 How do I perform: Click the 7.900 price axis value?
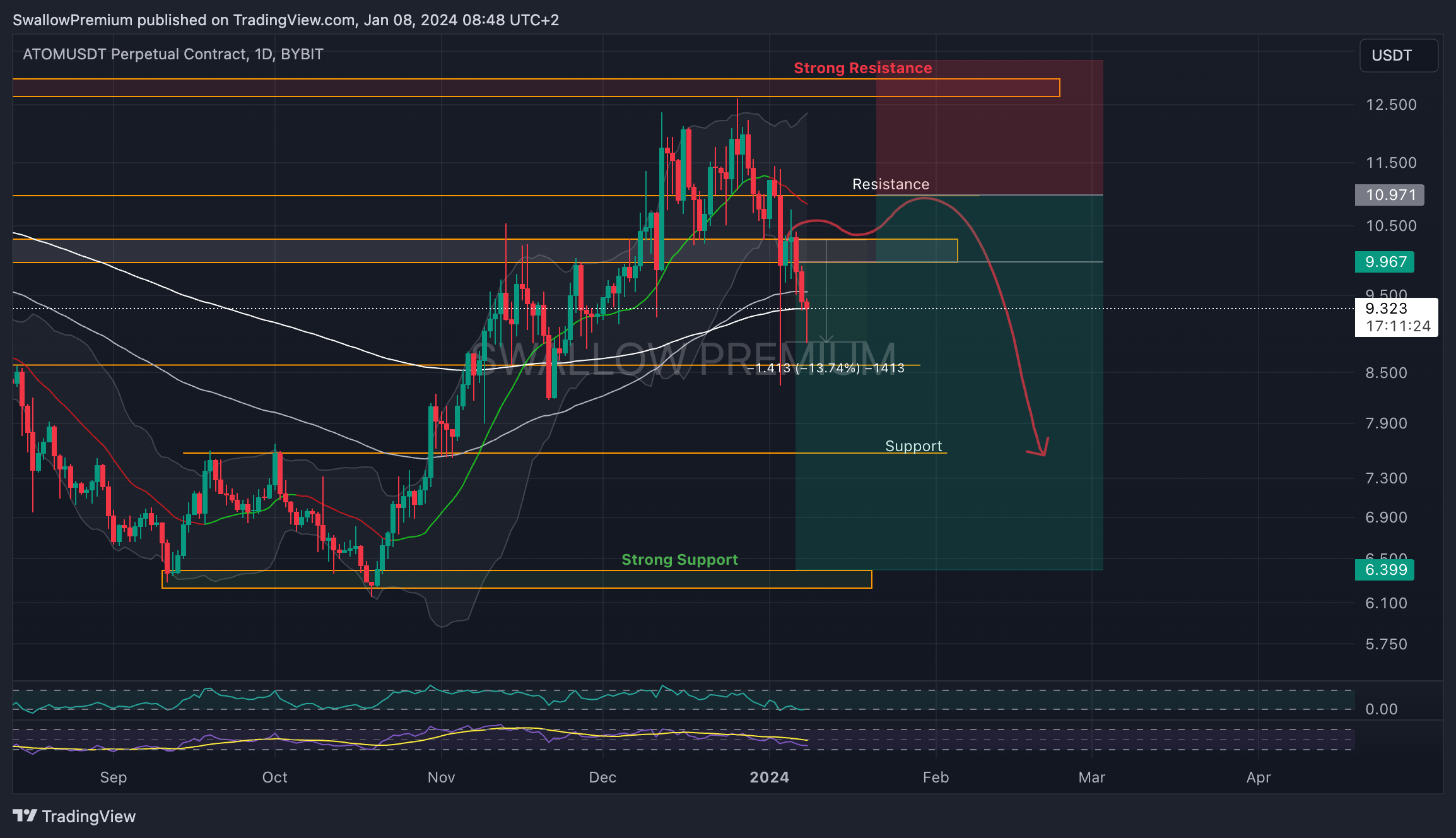tap(1386, 423)
